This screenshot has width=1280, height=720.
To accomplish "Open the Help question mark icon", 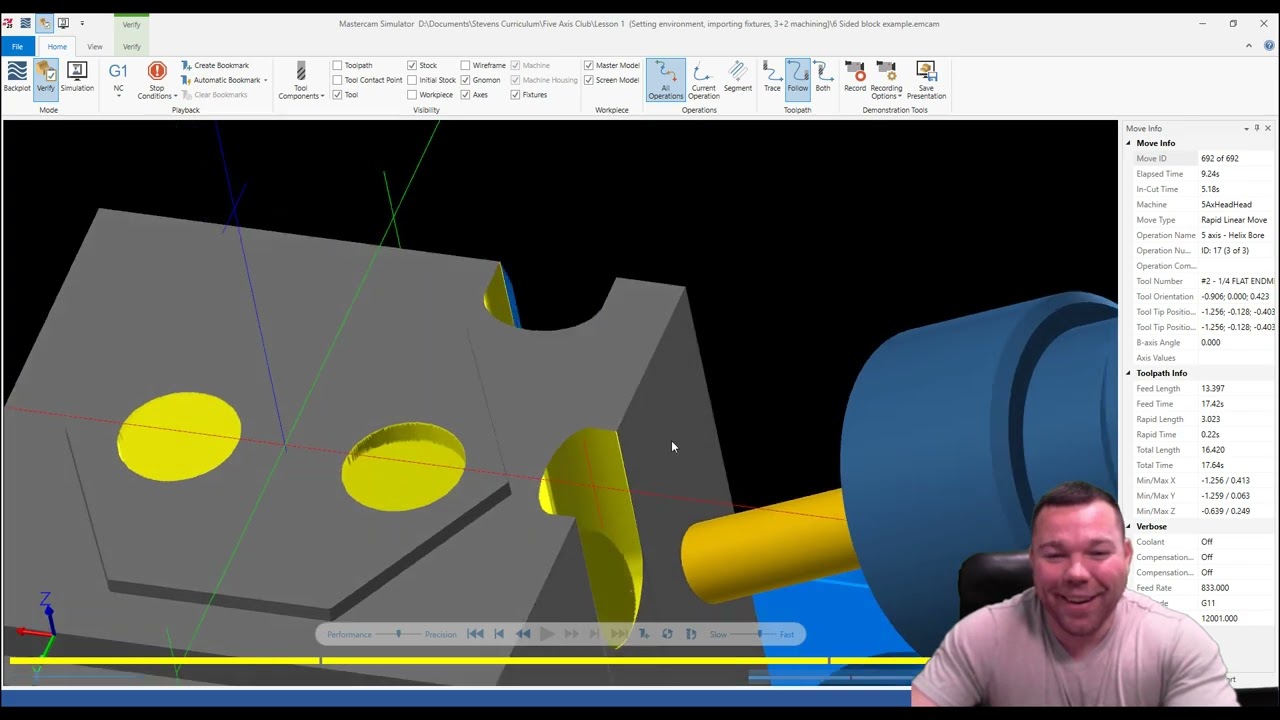I will [x=1269, y=45].
